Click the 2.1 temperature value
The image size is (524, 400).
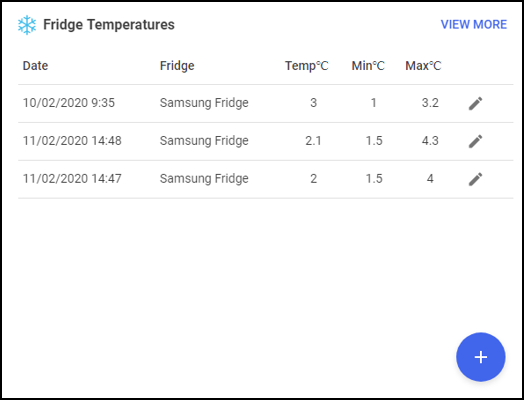pos(313,141)
